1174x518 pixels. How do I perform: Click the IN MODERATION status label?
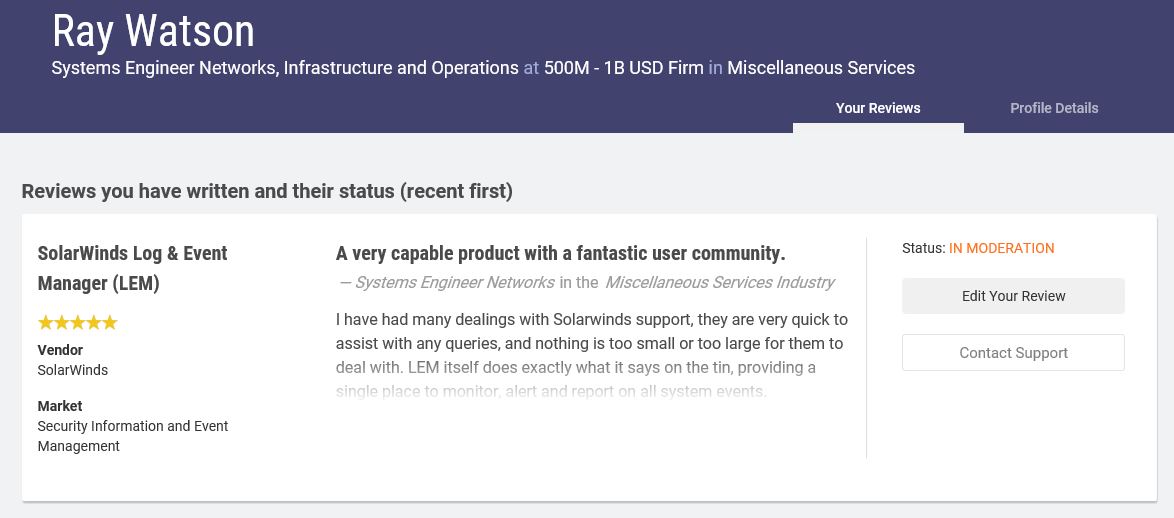pos(1001,248)
